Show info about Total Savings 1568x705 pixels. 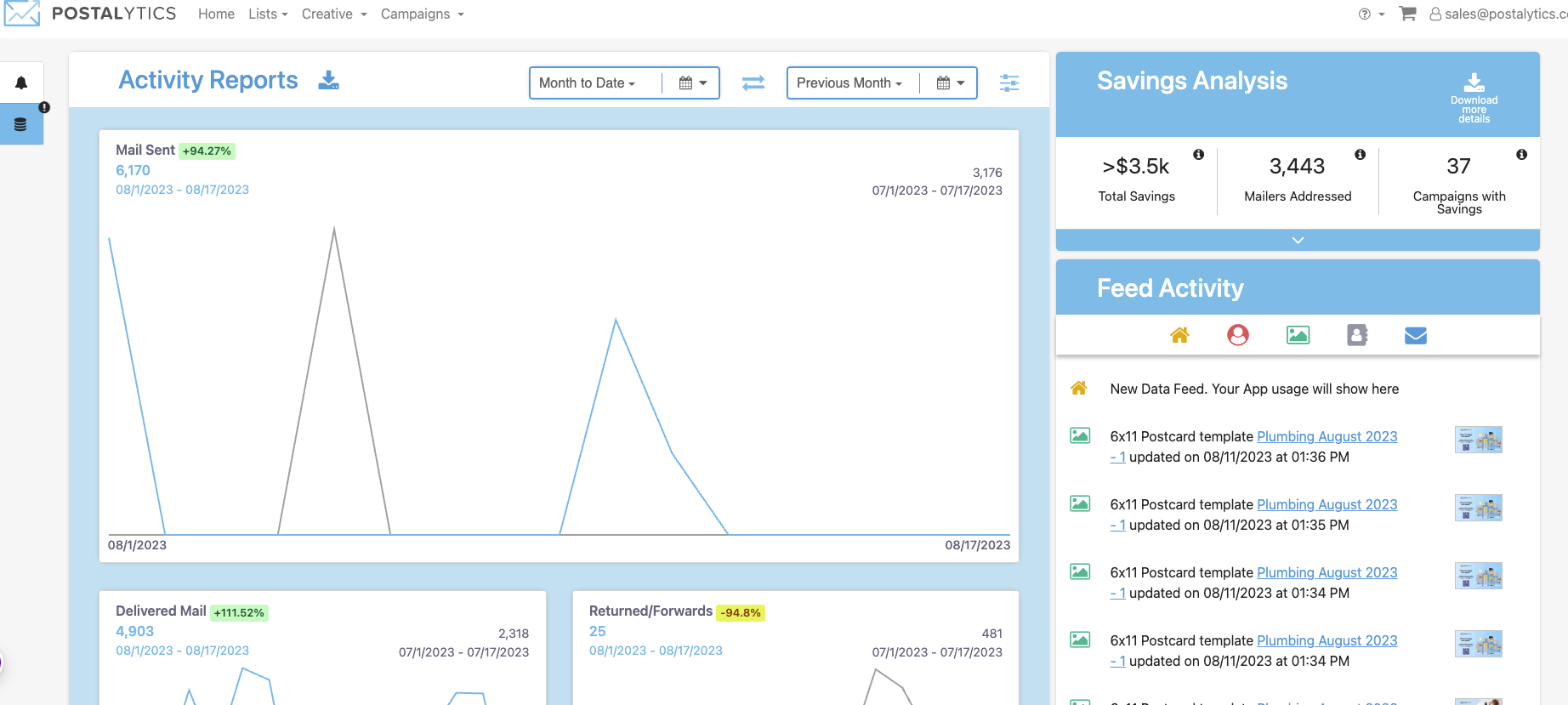coord(1198,155)
